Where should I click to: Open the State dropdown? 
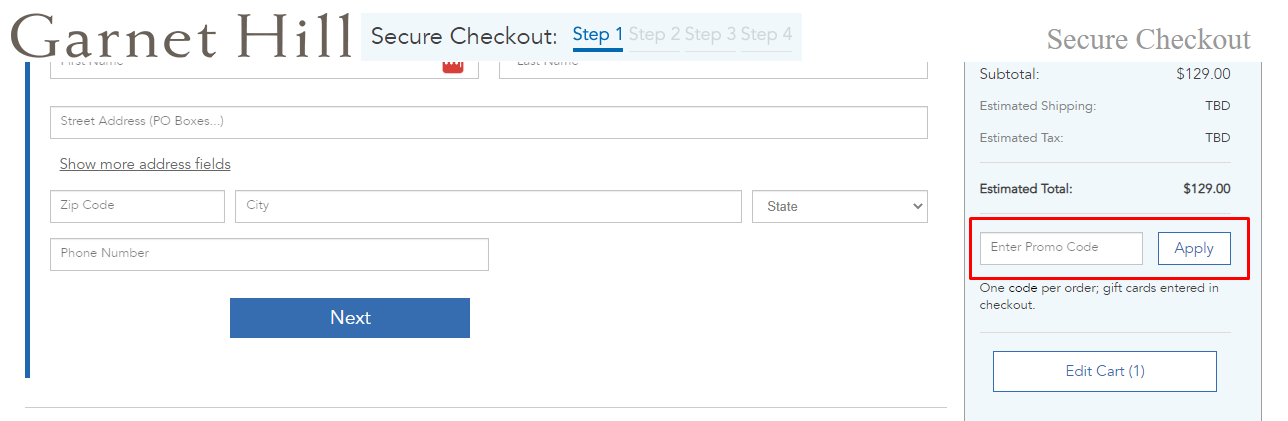840,206
